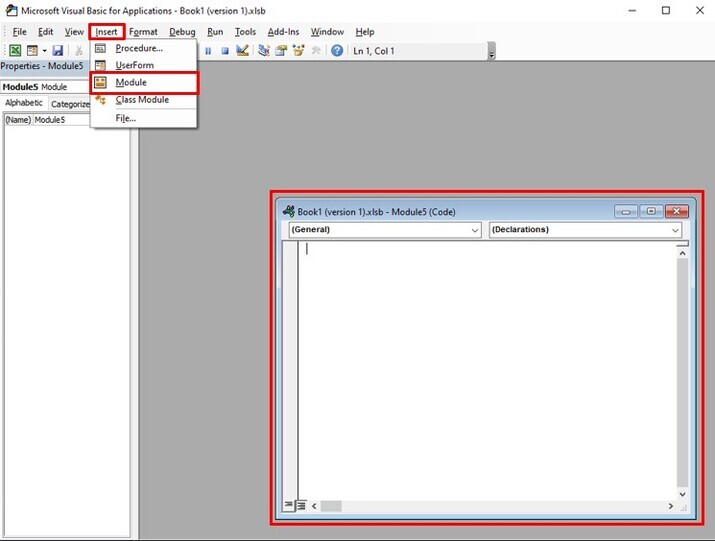Expand the (Declarations) procedure dropdown
Image resolution: width=715 pixels, height=541 pixels.
coord(675,230)
